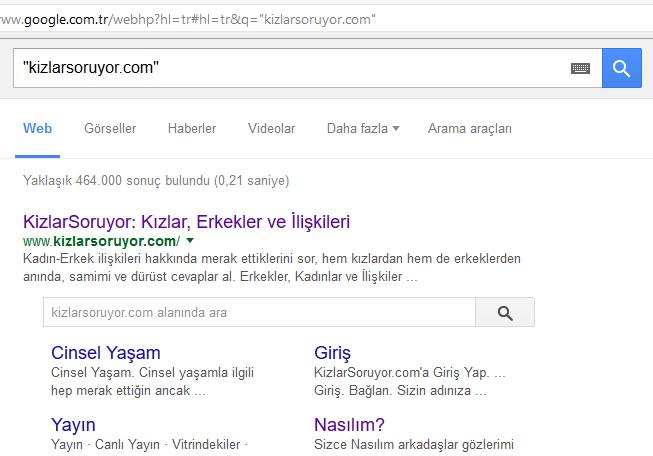The width and height of the screenshot is (653, 456).
Task: Click the sitelinks search magnifier button
Action: (x=505, y=312)
